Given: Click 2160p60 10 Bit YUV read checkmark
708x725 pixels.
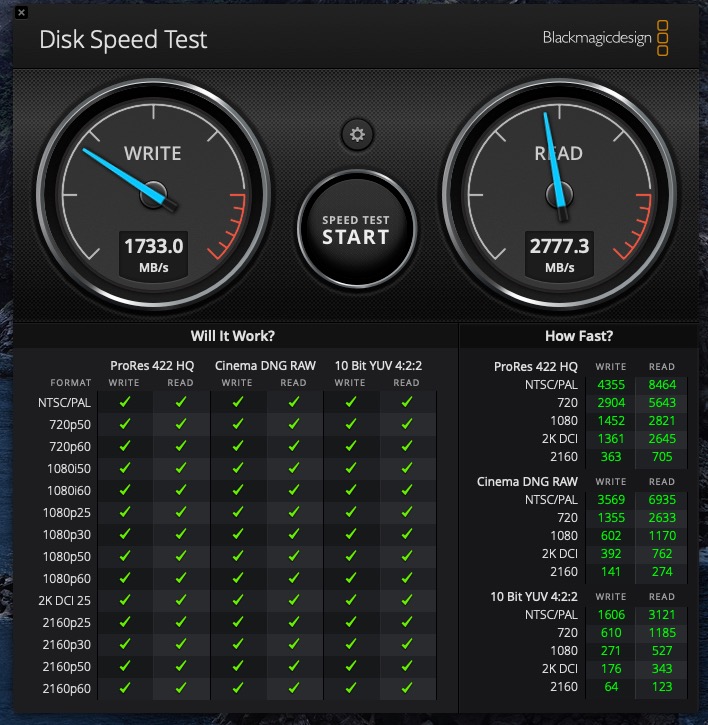Looking at the screenshot, I should pos(407,688).
